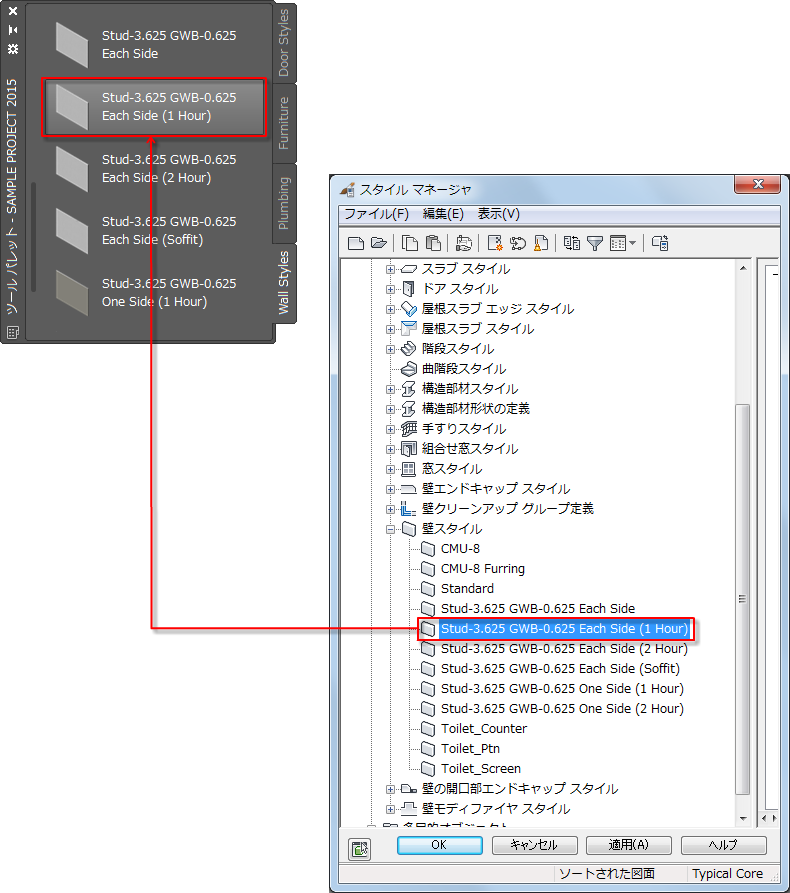Image resolution: width=790 pixels, height=893 pixels.
Task: Expand the スラブ スタイル tree node
Action: coord(390,269)
